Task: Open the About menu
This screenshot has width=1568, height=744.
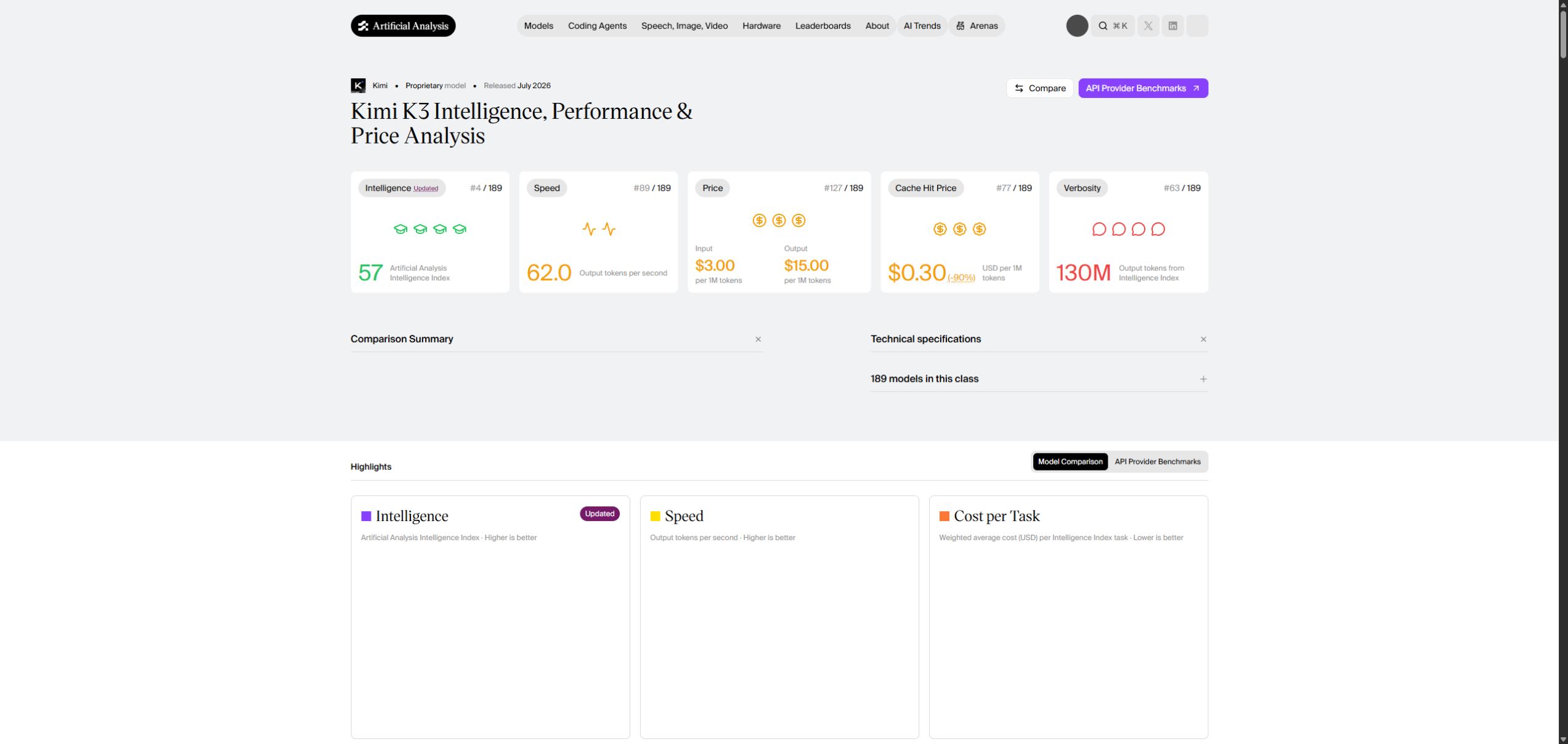Action: [877, 26]
